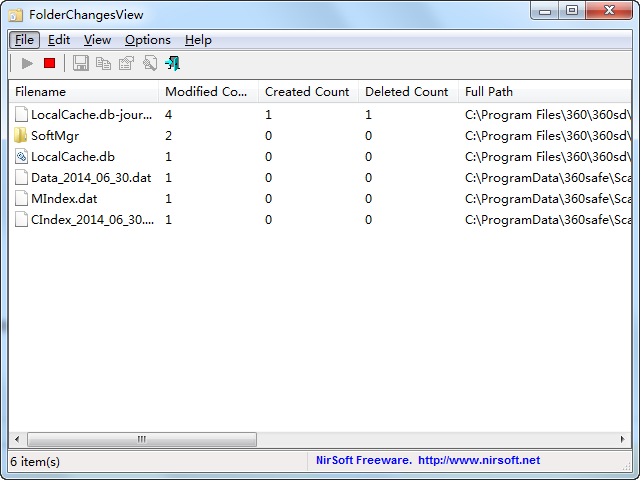
Task: Click the MIndex.dat file icon
Action: tap(21, 199)
